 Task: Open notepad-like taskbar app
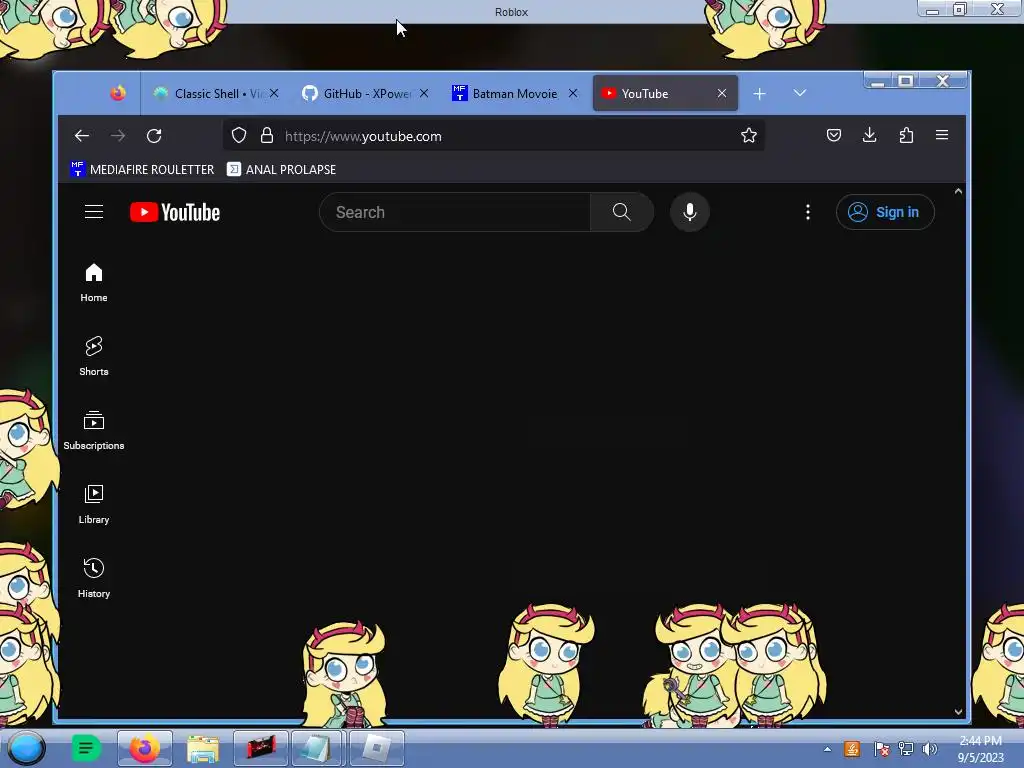pos(318,748)
